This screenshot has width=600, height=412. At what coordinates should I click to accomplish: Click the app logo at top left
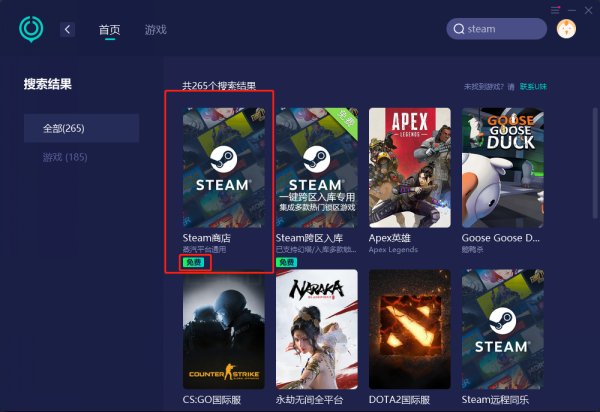(x=31, y=29)
